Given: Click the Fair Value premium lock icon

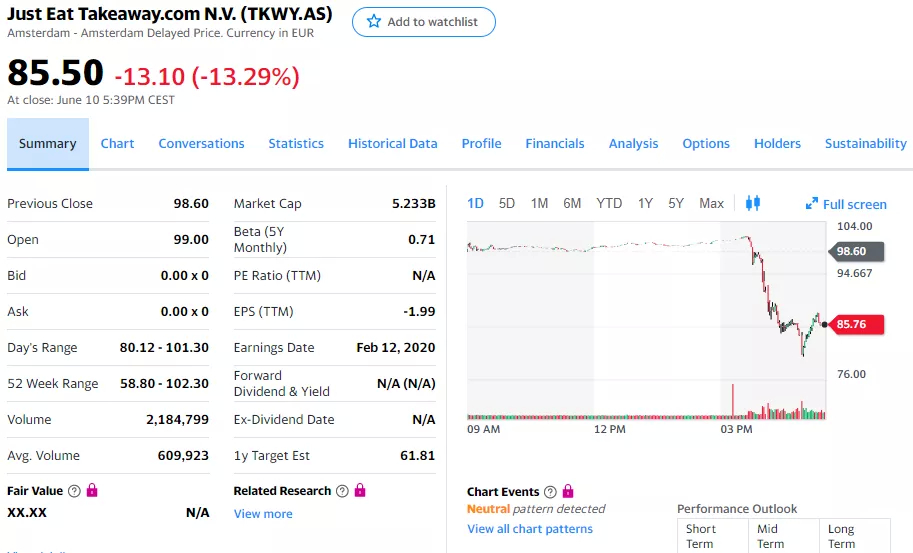Looking at the screenshot, I should click(92, 490).
